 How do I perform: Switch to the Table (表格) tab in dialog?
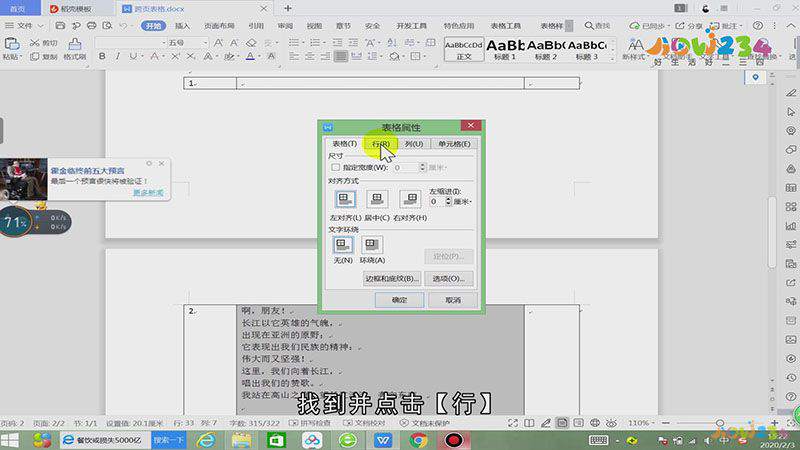[345, 144]
